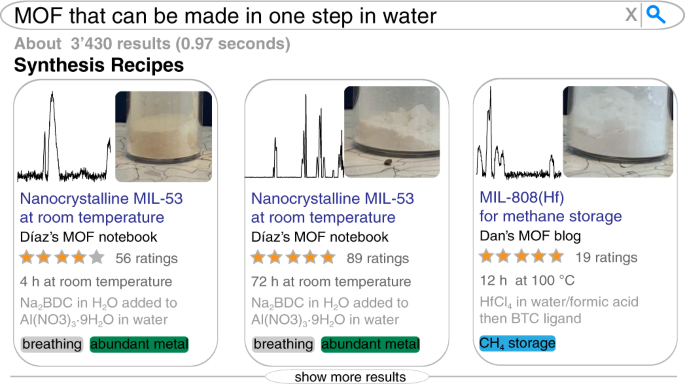Open MIL-808(Hf) for methane storage link

coord(550,207)
